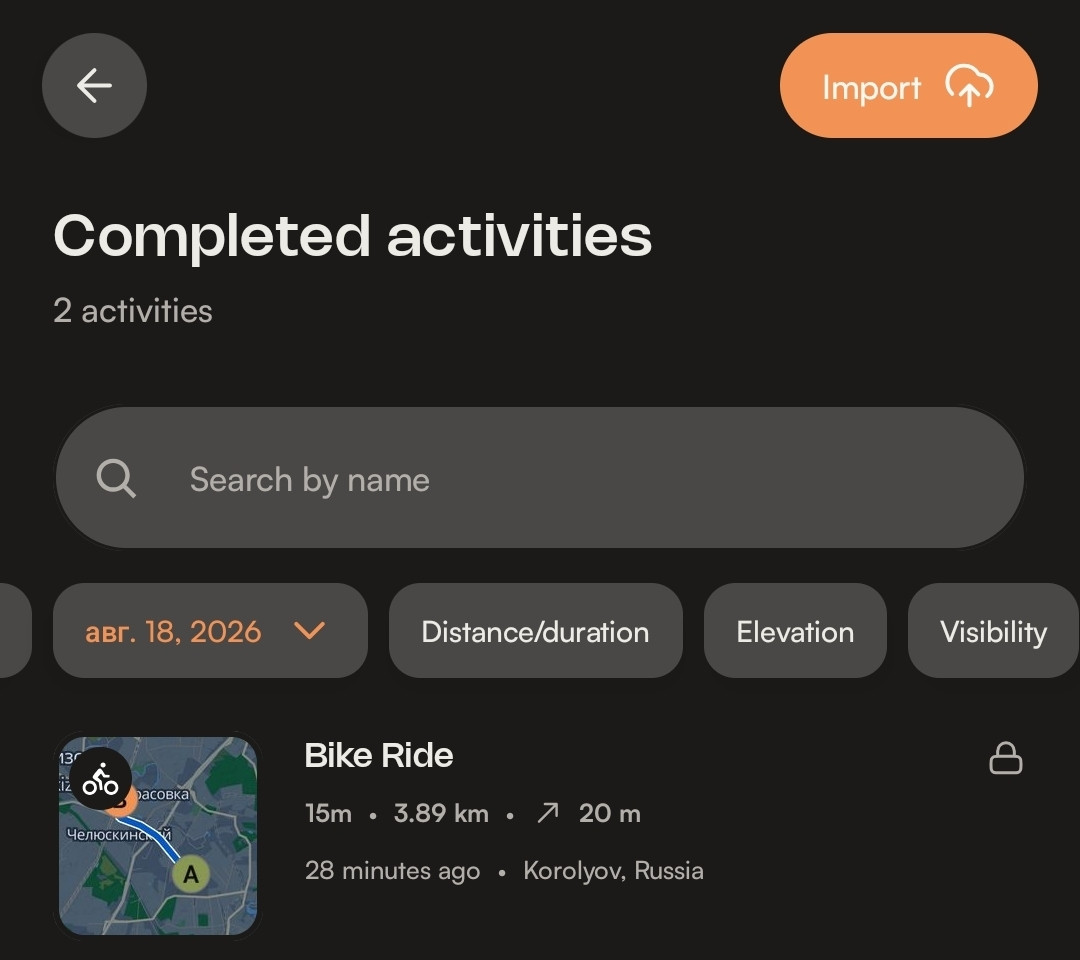The width and height of the screenshot is (1080, 960).
Task: Click the magnifying glass search icon
Action: tap(116, 479)
